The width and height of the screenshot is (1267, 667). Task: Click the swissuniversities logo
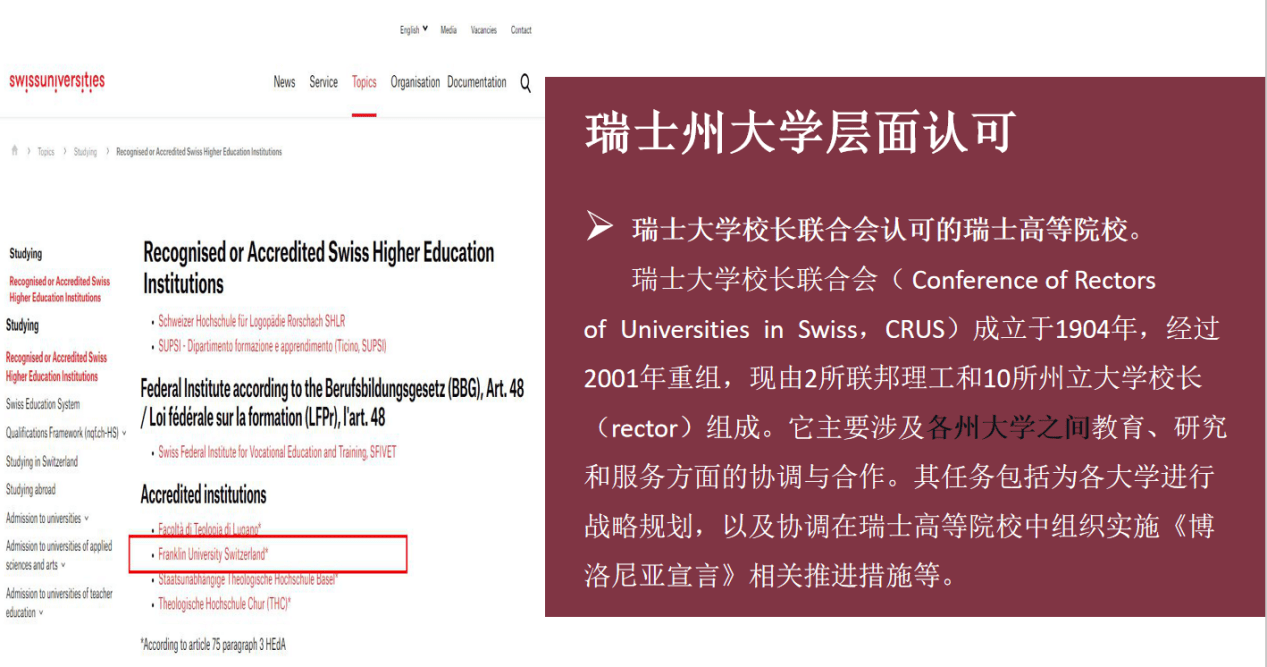(x=57, y=82)
